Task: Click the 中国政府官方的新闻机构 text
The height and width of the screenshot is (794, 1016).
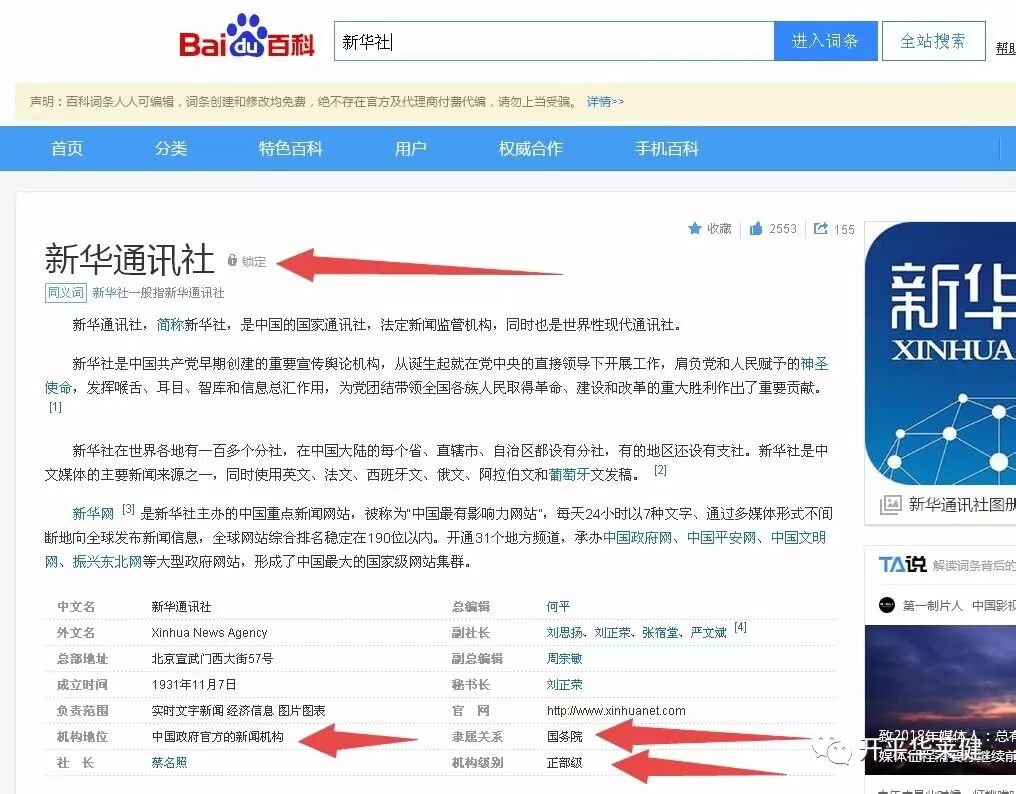Action: tap(218, 737)
